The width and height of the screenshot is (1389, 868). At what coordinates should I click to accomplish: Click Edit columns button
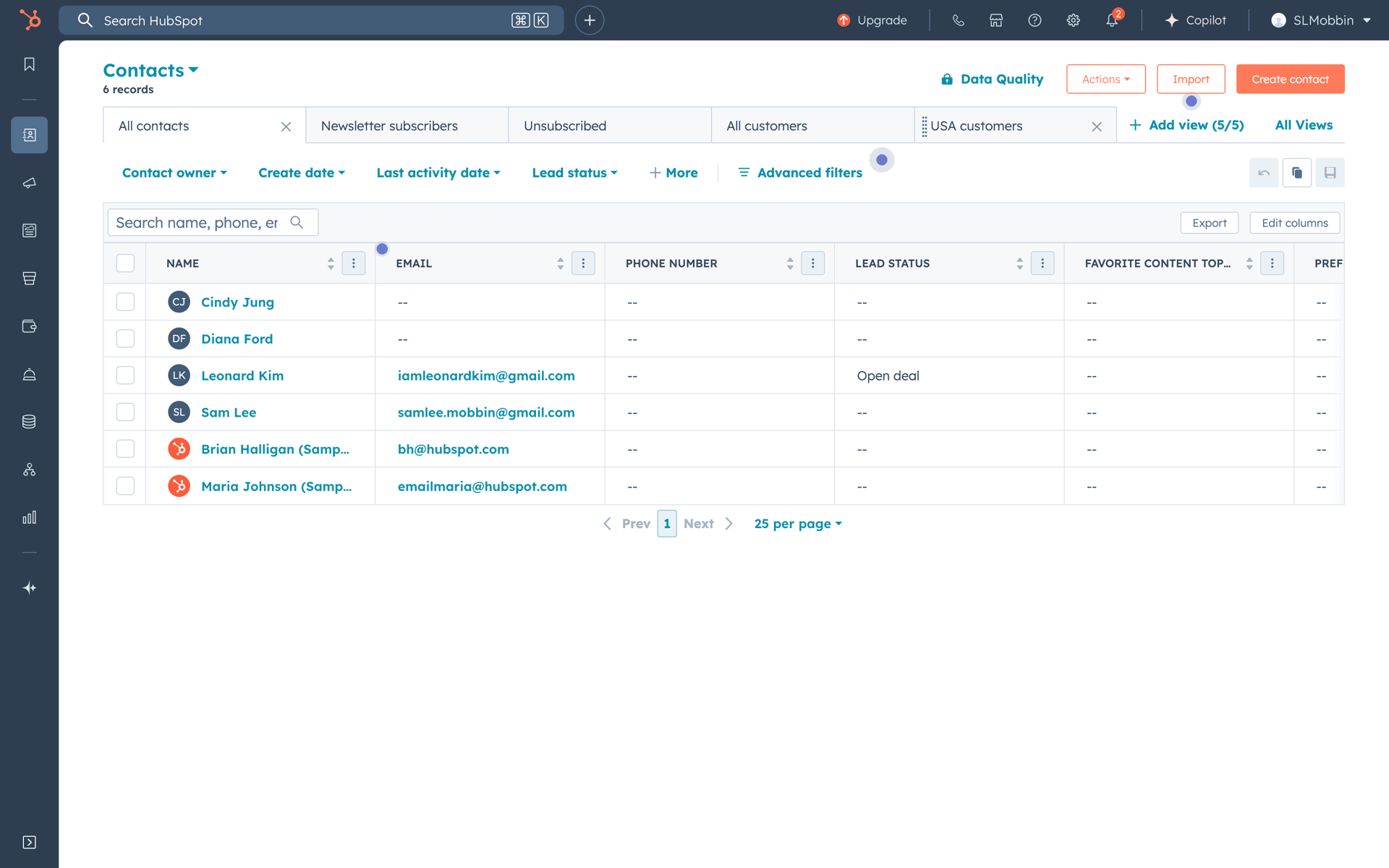pyautogui.click(x=1294, y=223)
